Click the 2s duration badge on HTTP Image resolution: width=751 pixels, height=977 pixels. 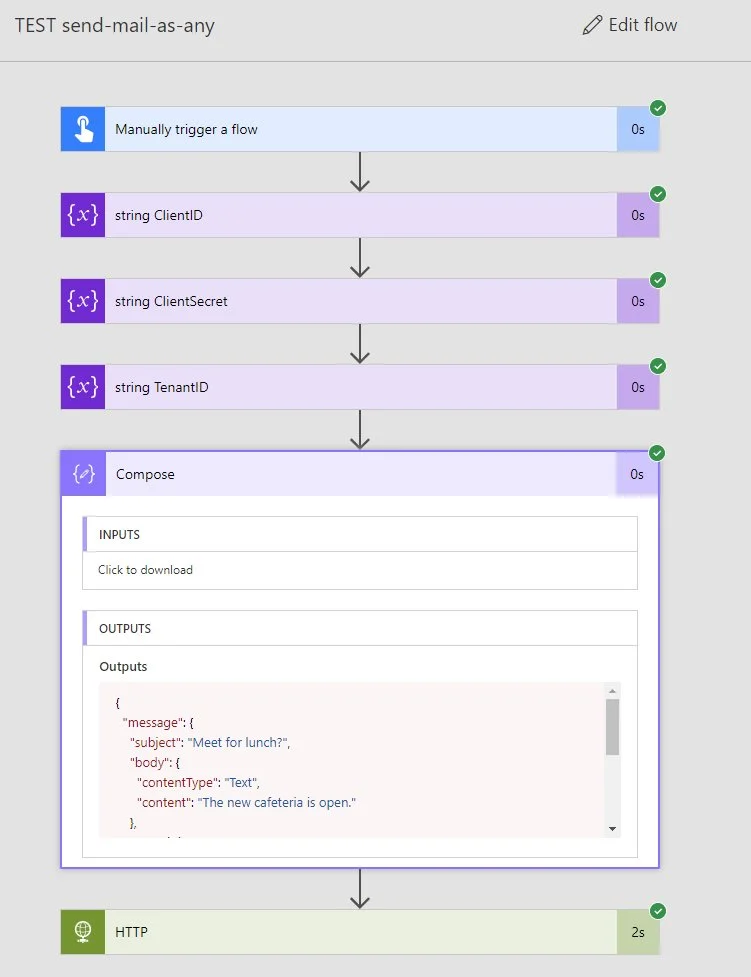tap(637, 932)
